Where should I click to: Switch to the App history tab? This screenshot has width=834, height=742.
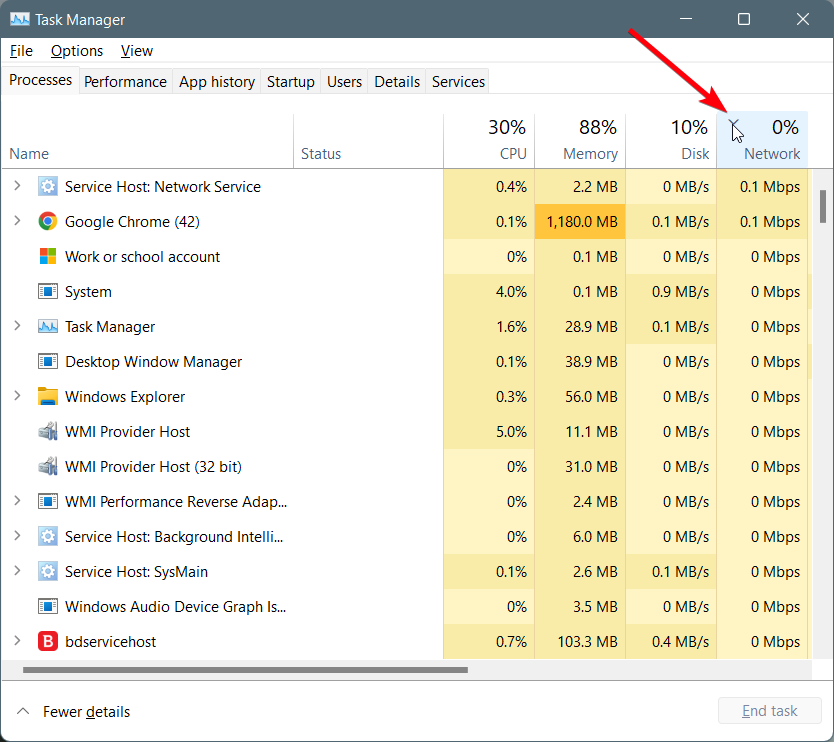(217, 81)
